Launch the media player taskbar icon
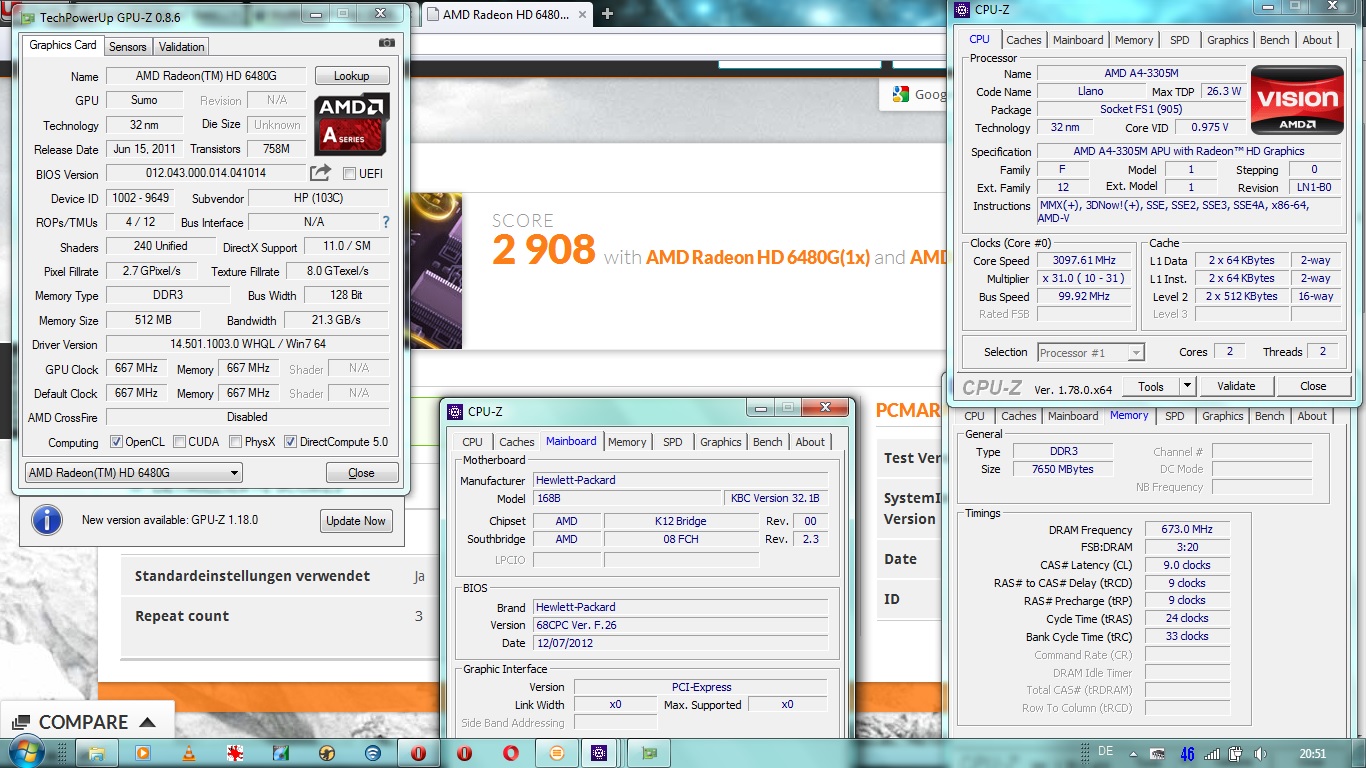Image resolution: width=1366 pixels, height=768 pixels. (142, 753)
